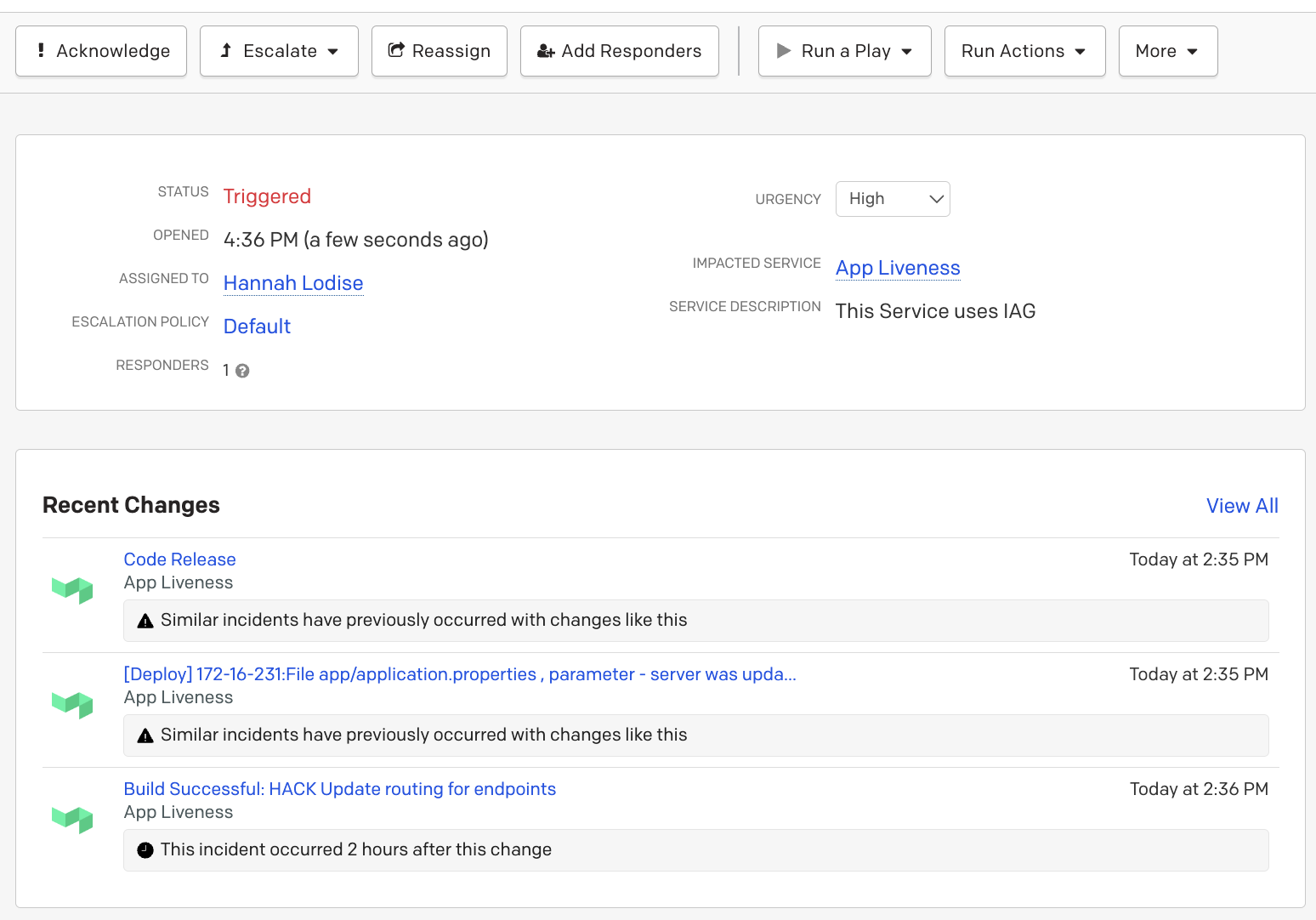
Task: Click the play icon on Run a Play
Action: click(783, 50)
